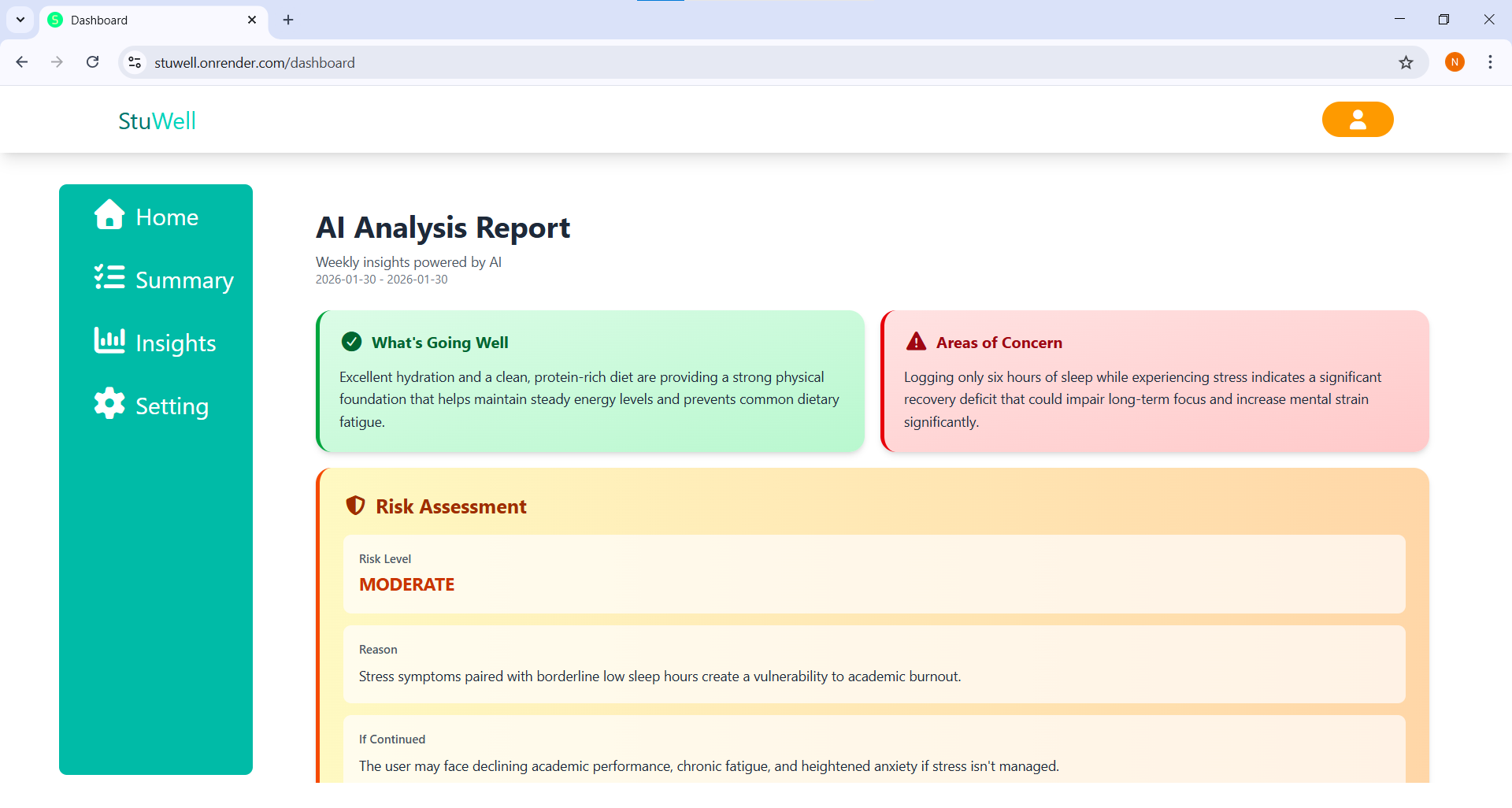
Task: Open the orange user profile button
Action: 1358,120
